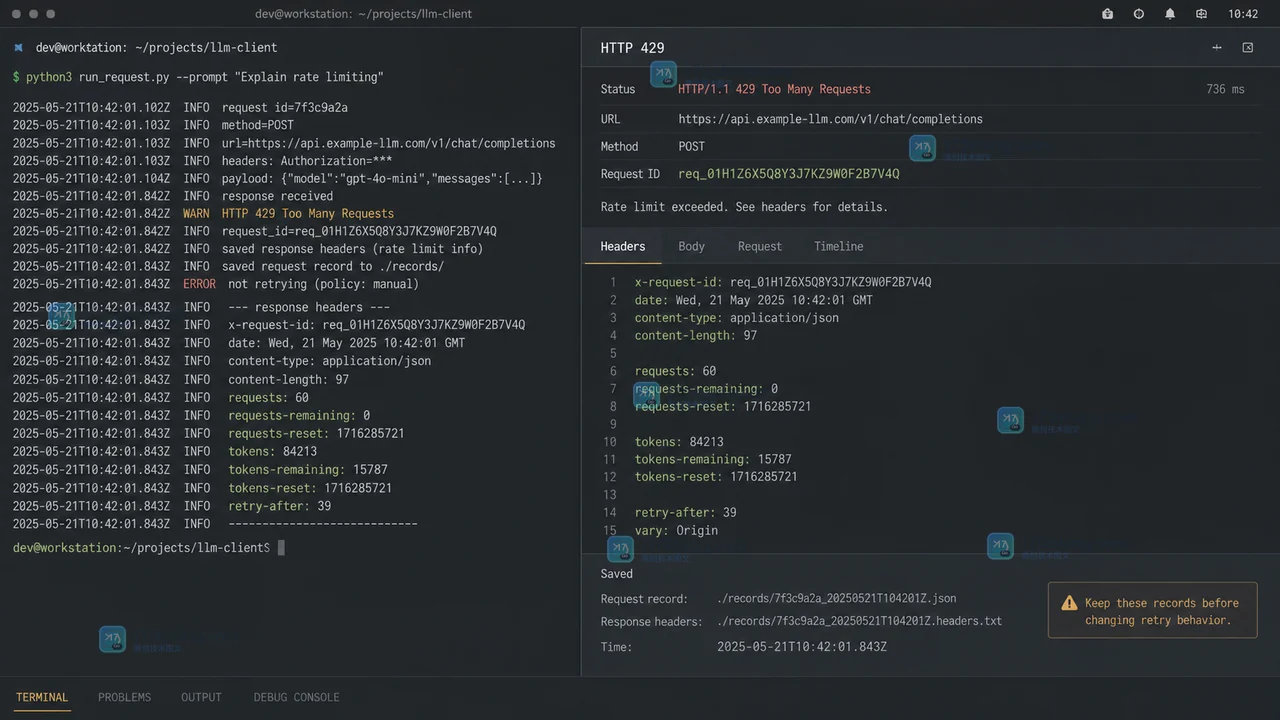Click the circular target icon in top bar
Image resolution: width=1280 pixels, height=720 pixels.
(x=1138, y=14)
